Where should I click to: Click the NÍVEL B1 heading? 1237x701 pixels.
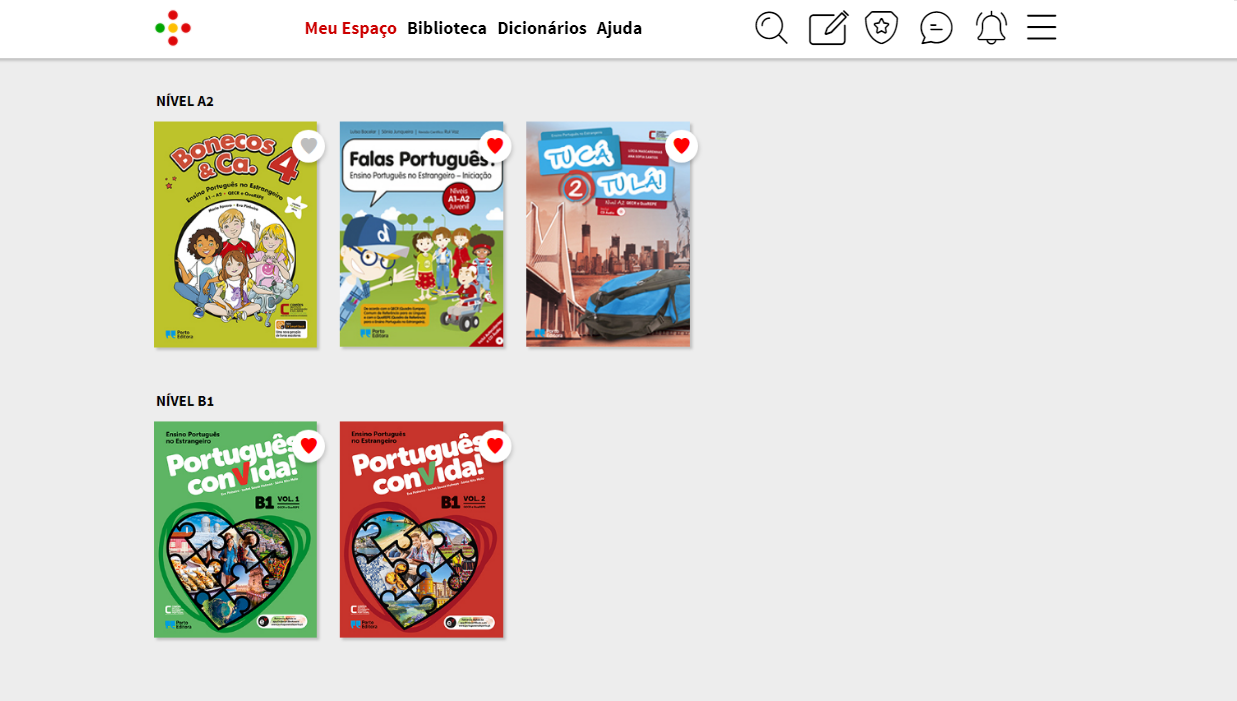tap(185, 401)
